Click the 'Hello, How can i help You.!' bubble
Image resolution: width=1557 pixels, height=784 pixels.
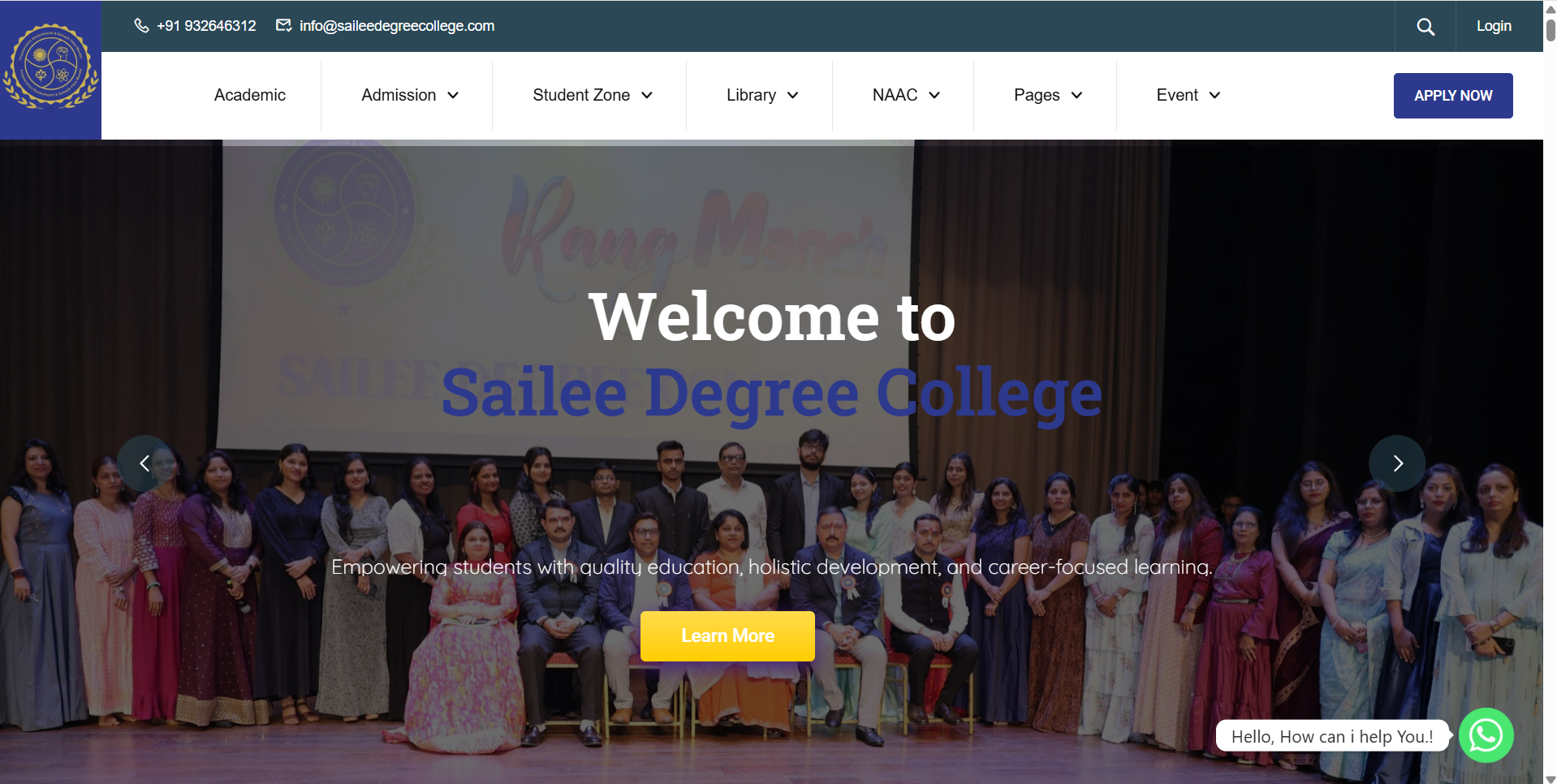(1332, 736)
